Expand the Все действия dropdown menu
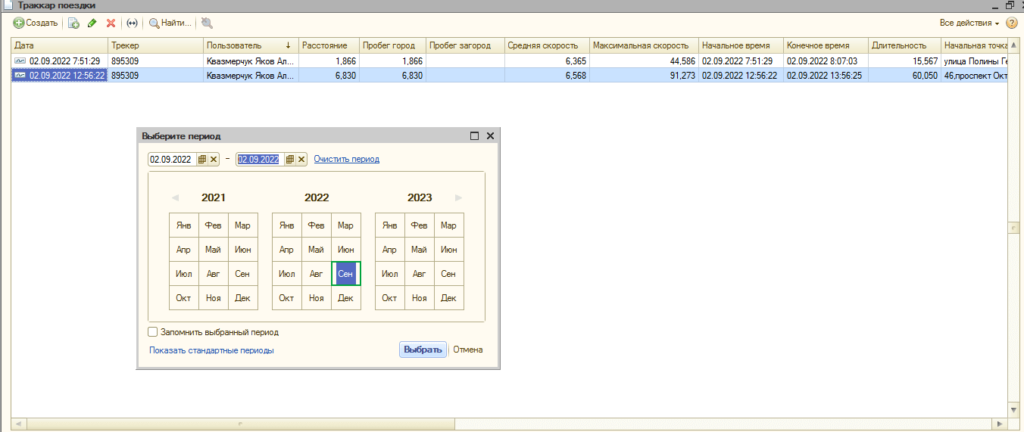This screenshot has height=432, width=1024. [x=969, y=22]
